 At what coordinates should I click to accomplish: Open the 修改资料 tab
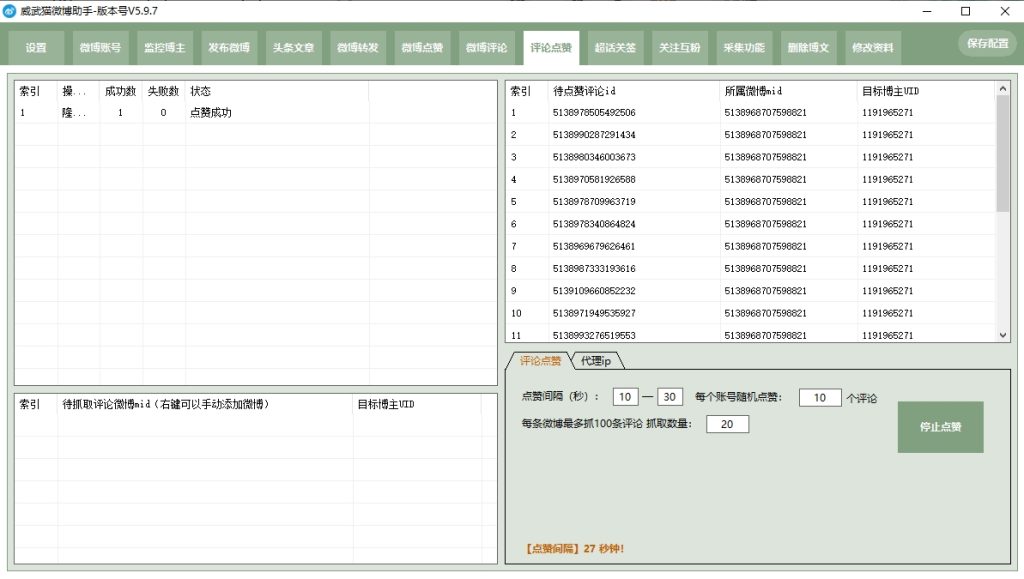pyautogui.click(x=872, y=48)
